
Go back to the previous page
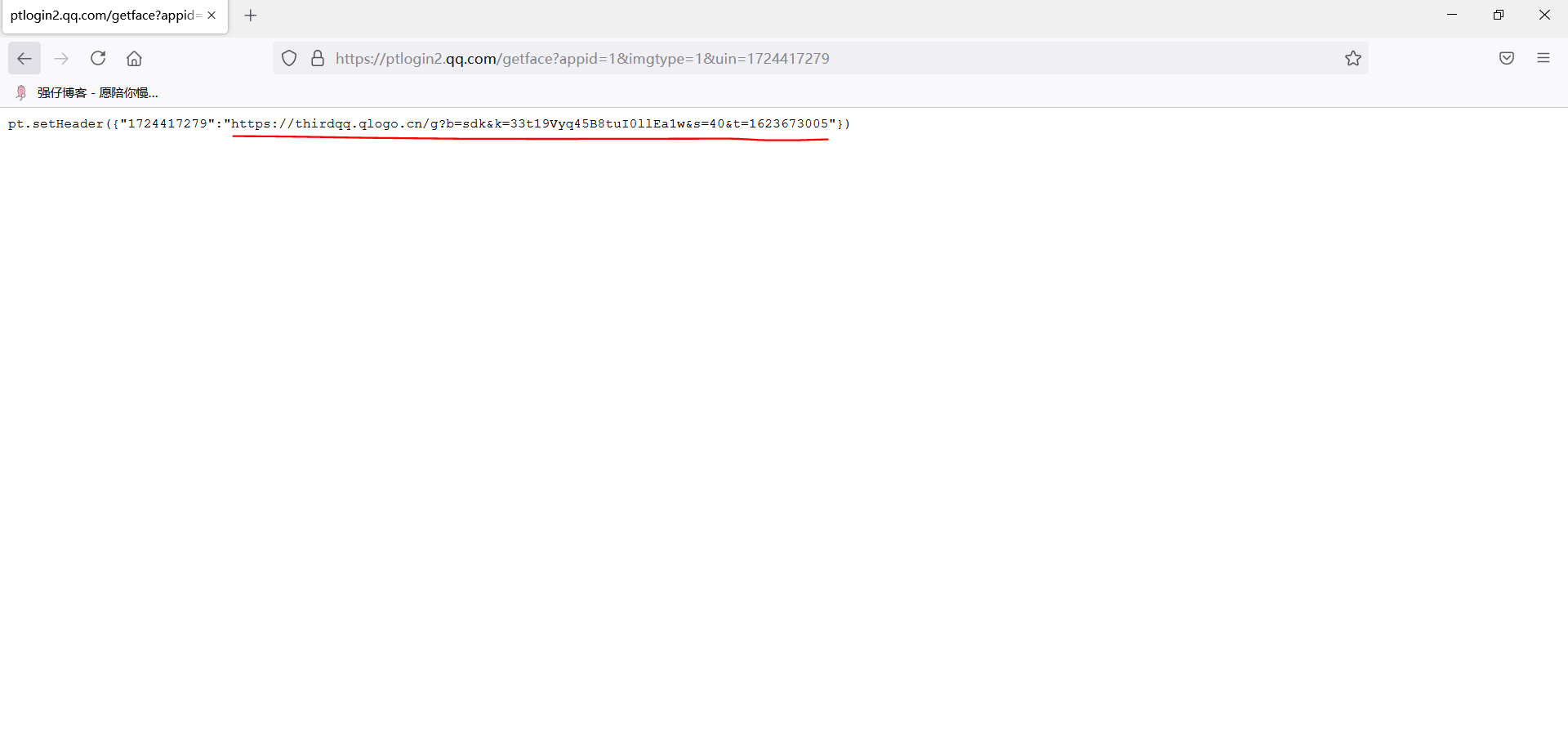point(24,59)
